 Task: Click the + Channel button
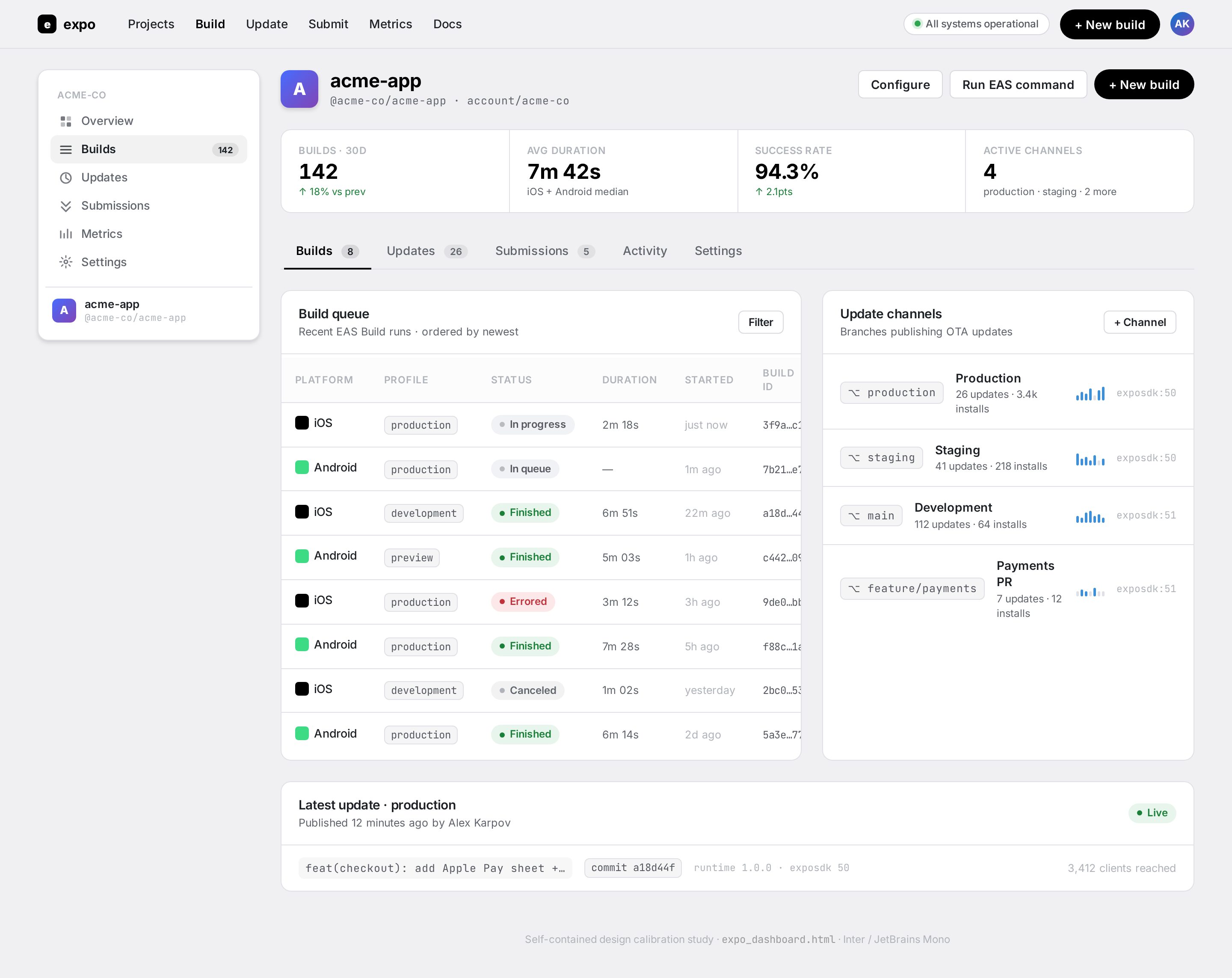[x=1140, y=323]
